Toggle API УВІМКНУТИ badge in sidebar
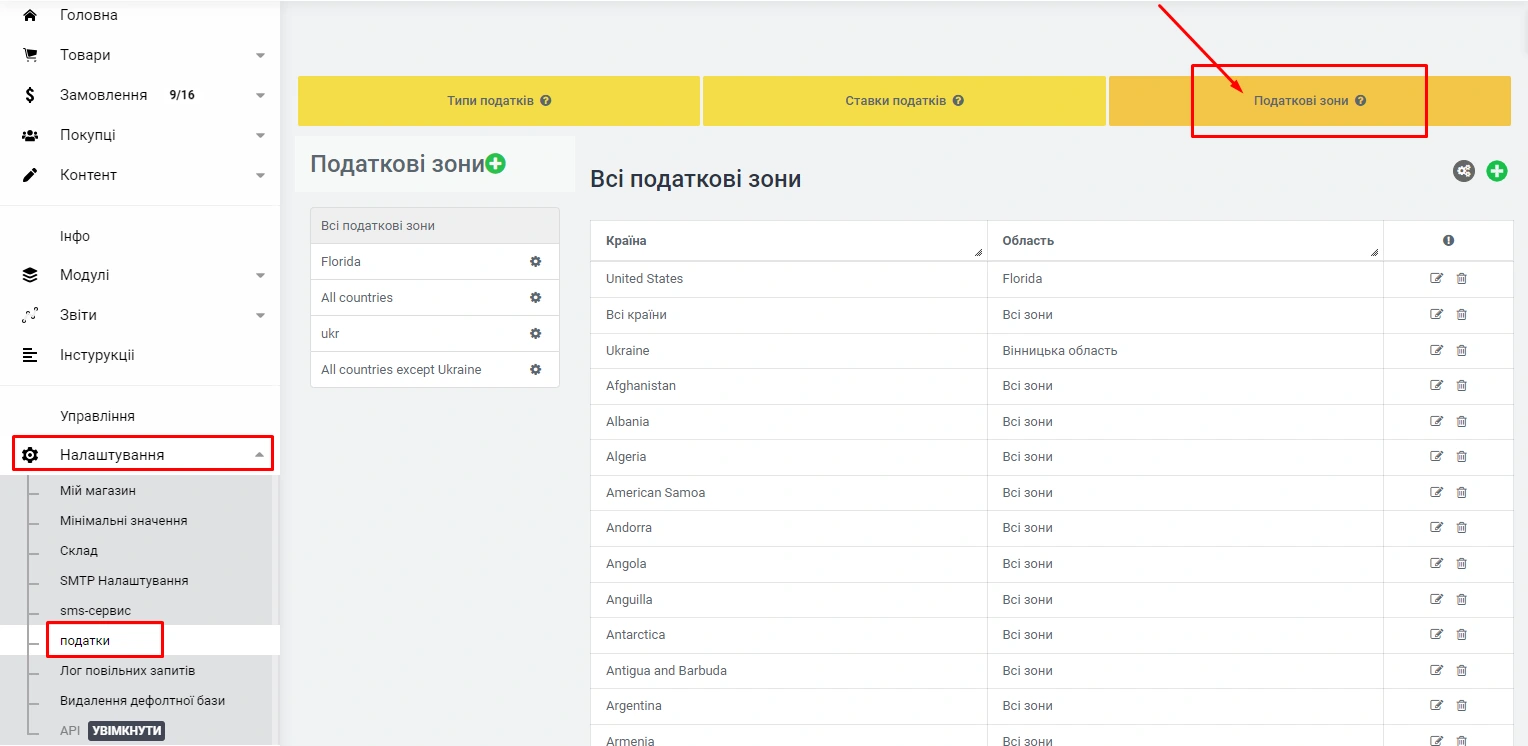The height and width of the screenshot is (746, 1528). click(x=126, y=731)
